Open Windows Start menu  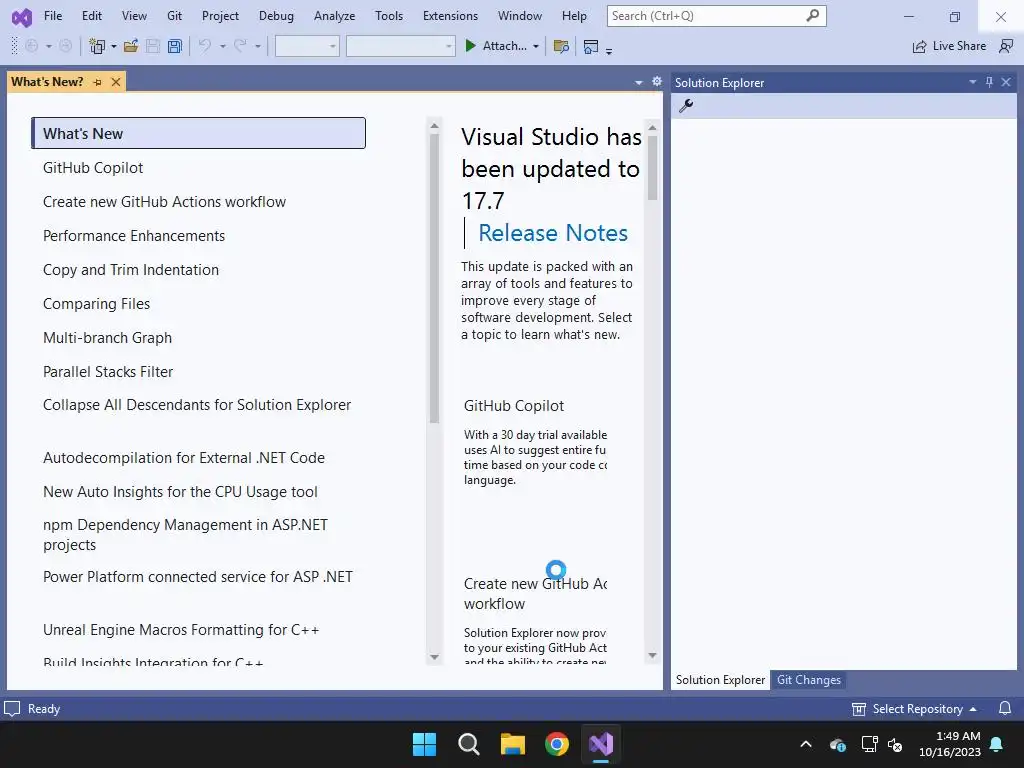(424, 744)
